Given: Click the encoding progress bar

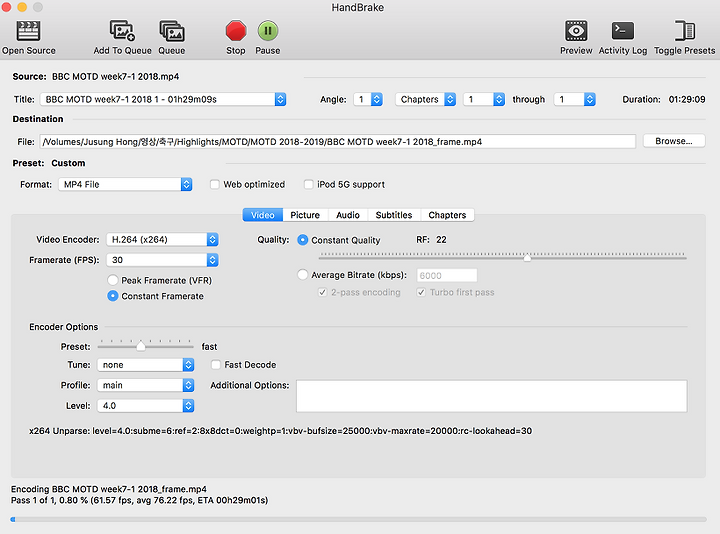Looking at the screenshot, I should (358, 519).
